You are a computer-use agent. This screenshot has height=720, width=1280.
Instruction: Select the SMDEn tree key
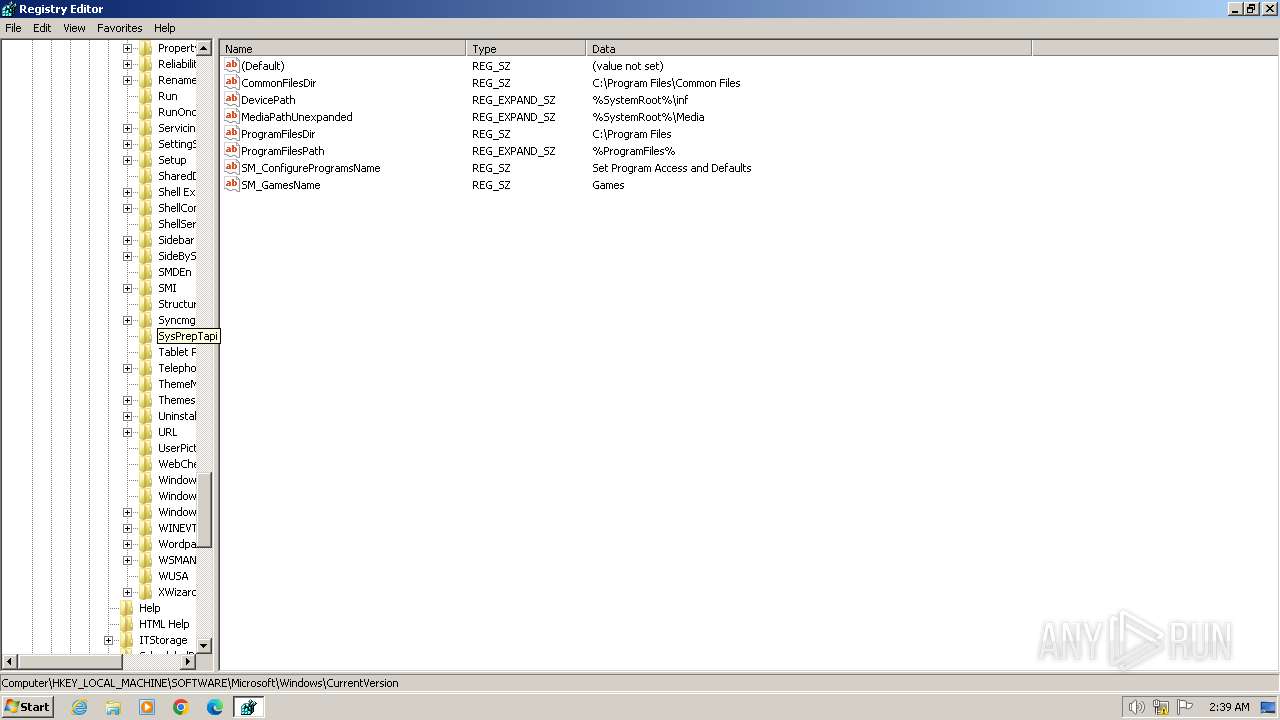click(x=175, y=272)
